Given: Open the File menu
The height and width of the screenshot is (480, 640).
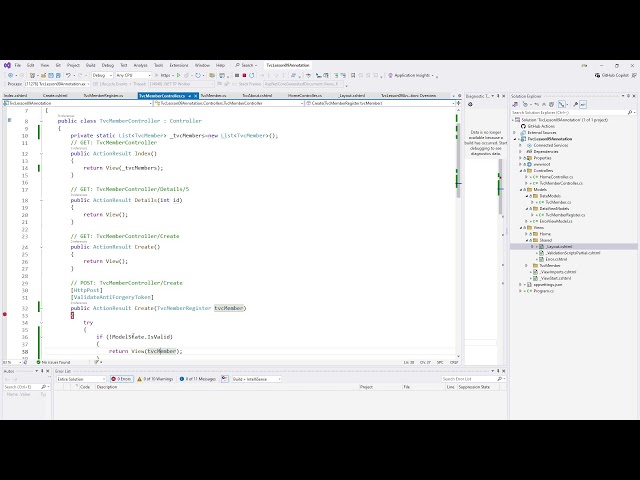Looking at the screenshot, I should pos(18,65).
